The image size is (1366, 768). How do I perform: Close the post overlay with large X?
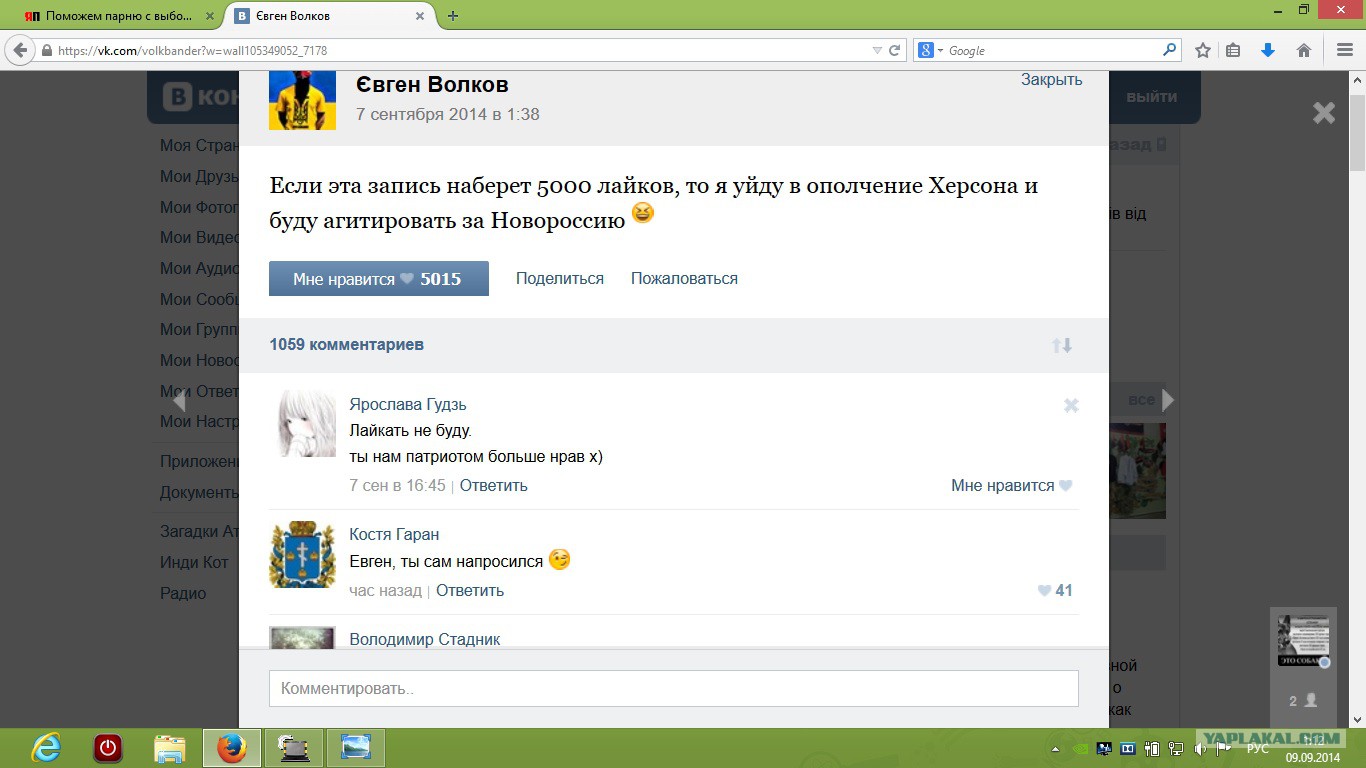(1324, 113)
